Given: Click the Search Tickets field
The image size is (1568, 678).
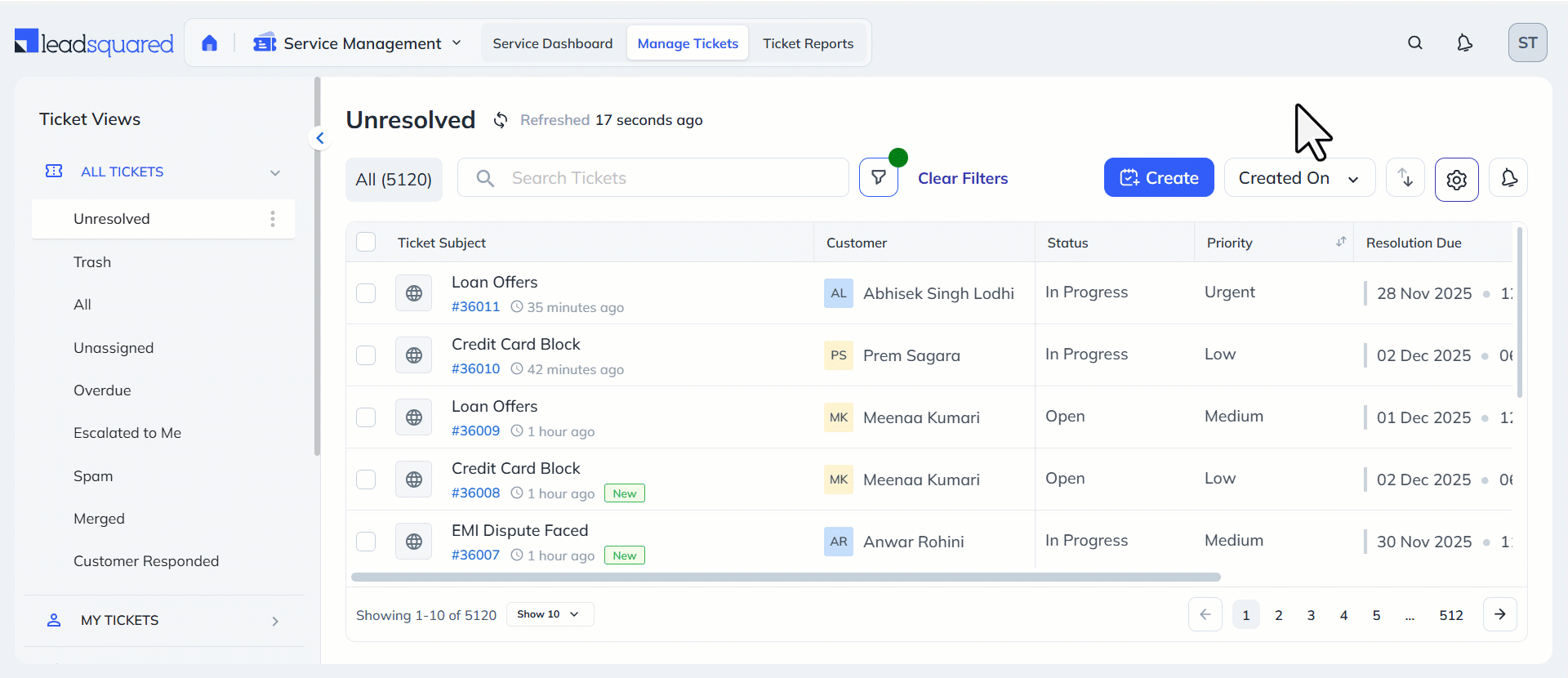Looking at the screenshot, I should 653,177.
